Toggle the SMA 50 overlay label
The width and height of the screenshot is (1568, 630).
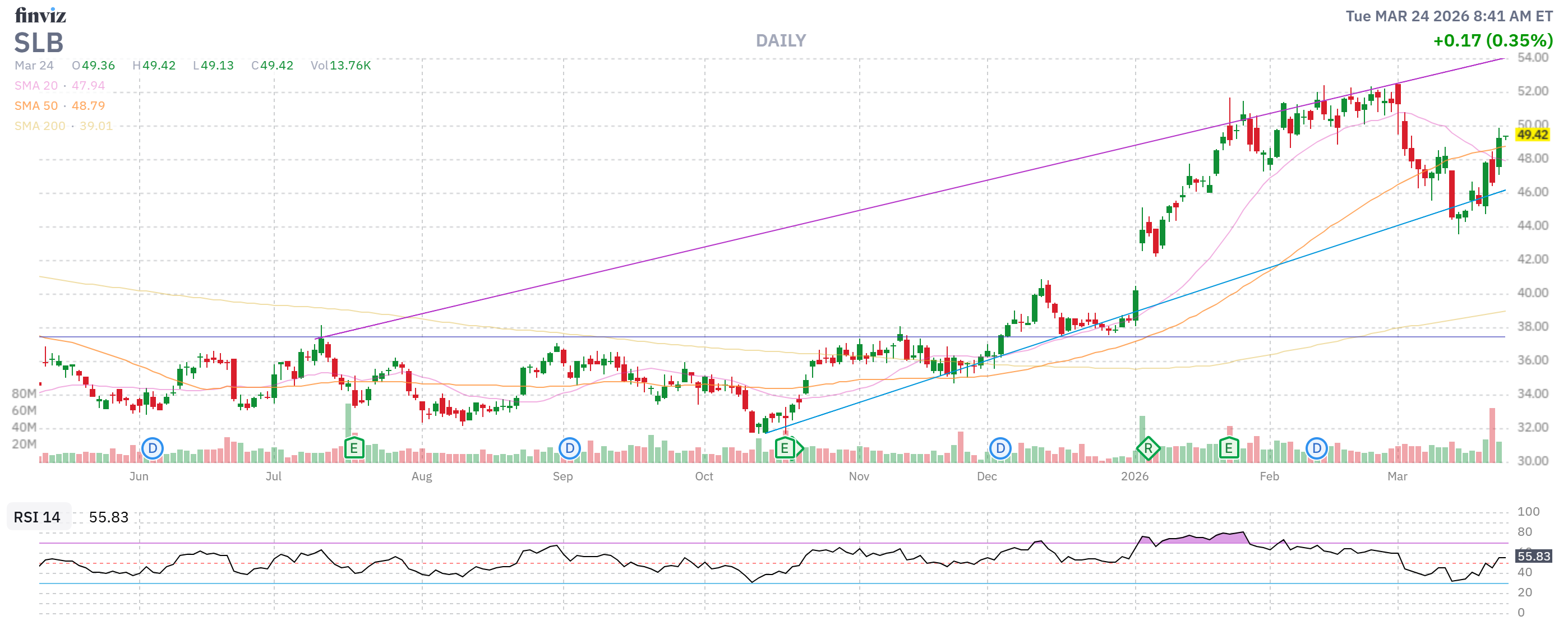(x=36, y=106)
